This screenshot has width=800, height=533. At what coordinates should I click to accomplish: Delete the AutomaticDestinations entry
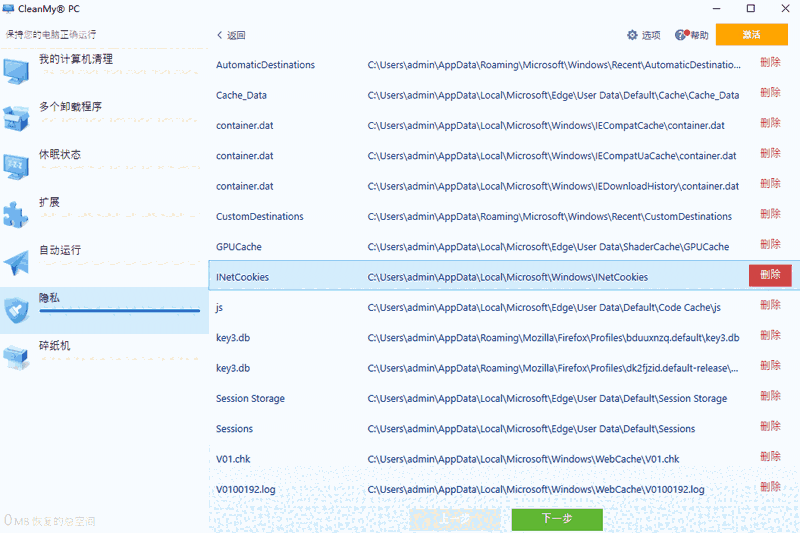click(x=770, y=62)
